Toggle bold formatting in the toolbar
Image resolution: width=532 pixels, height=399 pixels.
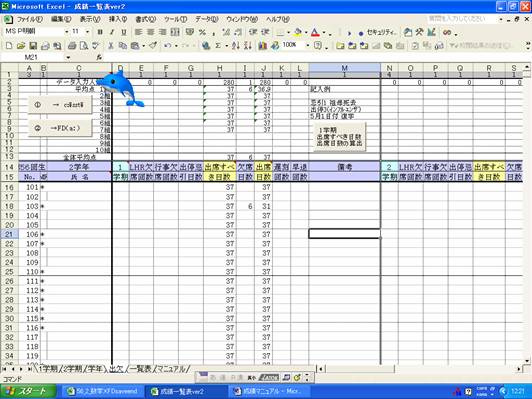click(x=100, y=32)
